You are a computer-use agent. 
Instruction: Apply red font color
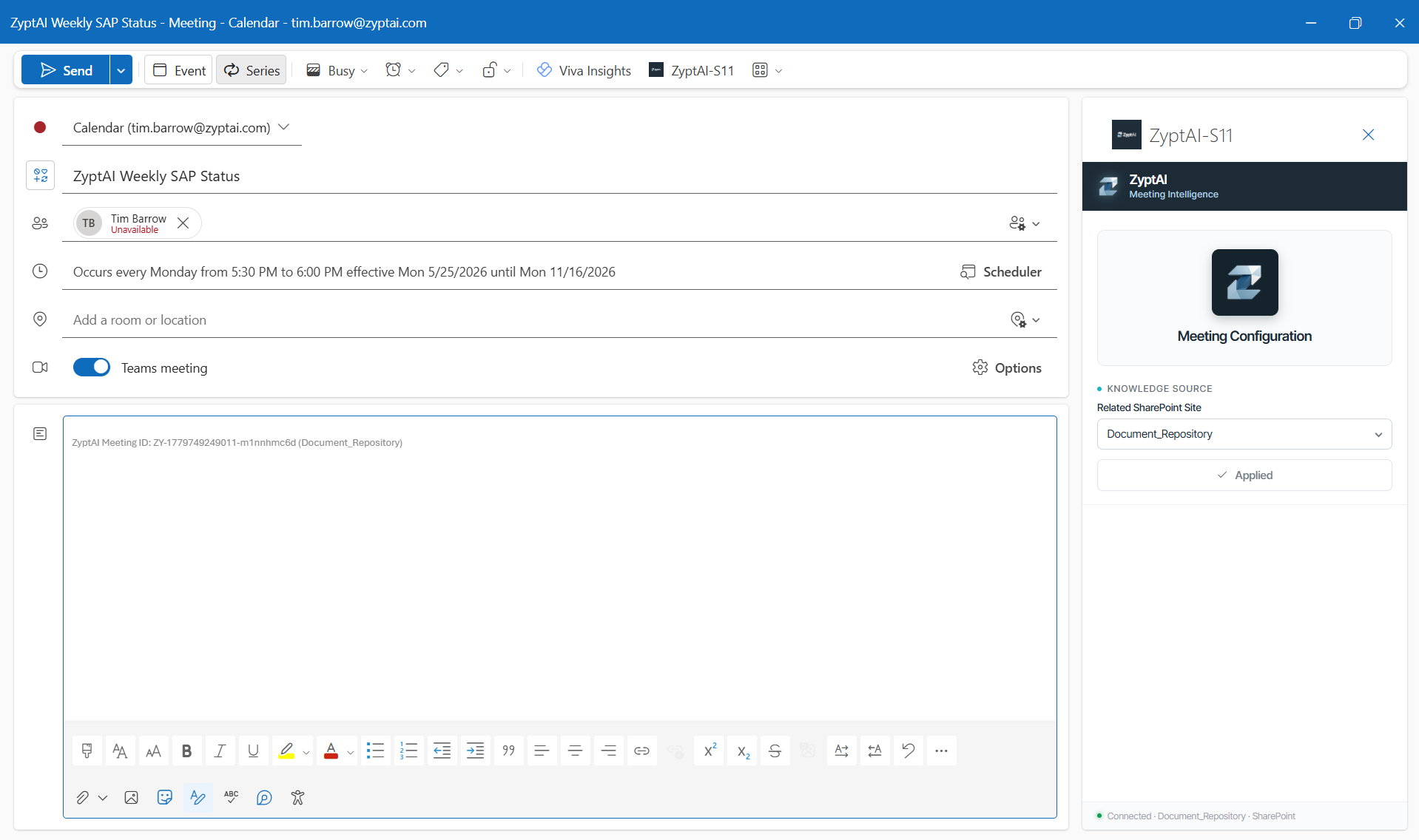(331, 751)
